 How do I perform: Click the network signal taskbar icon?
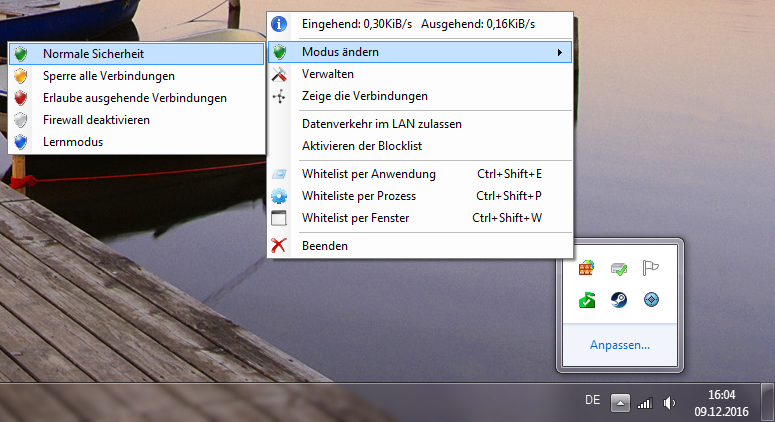point(645,403)
